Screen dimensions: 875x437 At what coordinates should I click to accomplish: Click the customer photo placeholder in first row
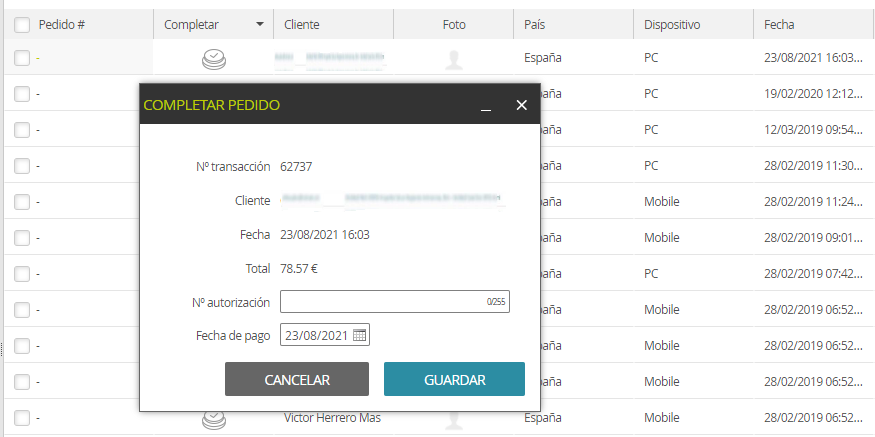(x=454, y=59)
